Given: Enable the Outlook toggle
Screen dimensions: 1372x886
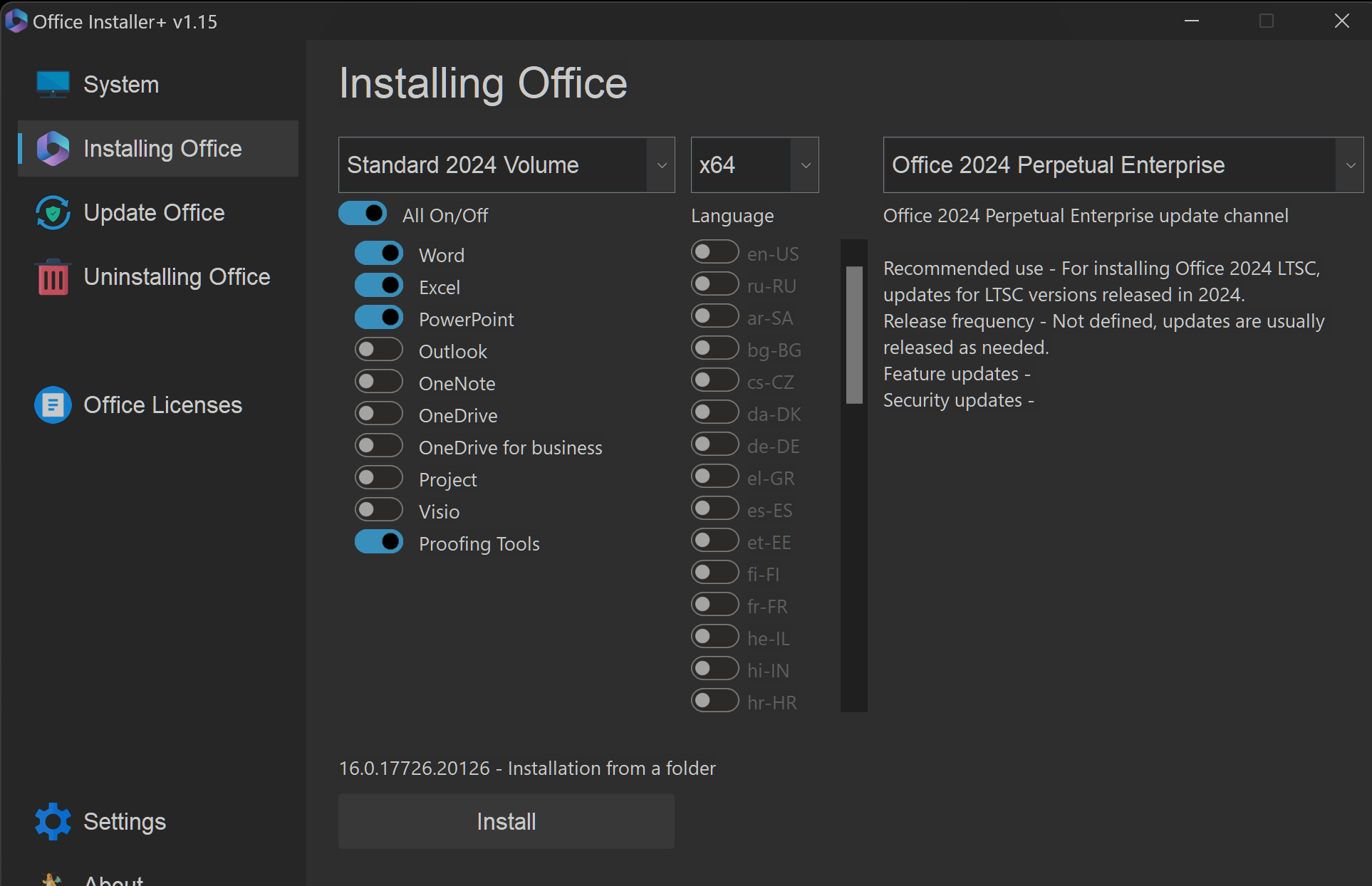Looking at the screenshot, I should coord(379,350).
